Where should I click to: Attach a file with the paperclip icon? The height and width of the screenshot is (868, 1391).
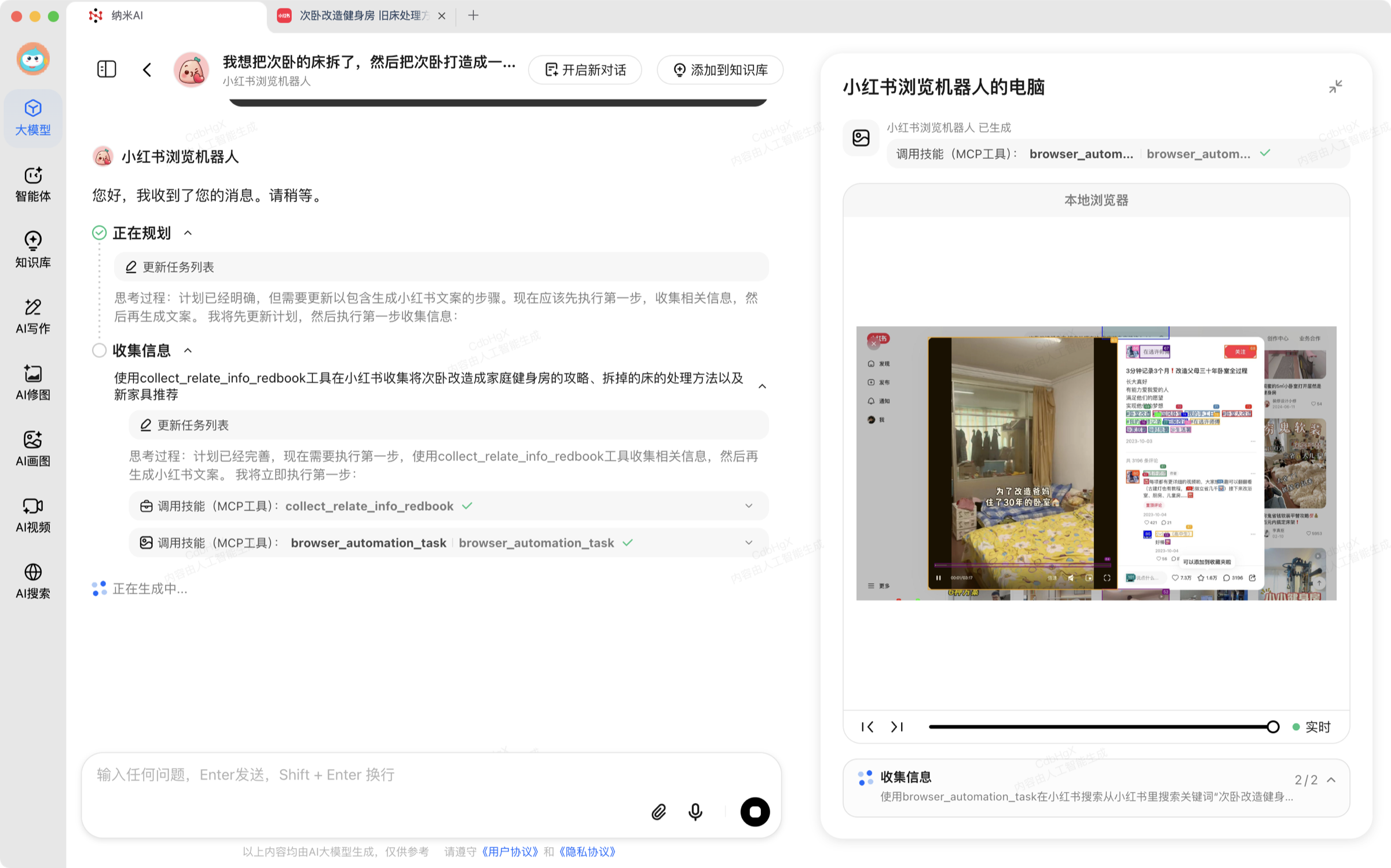[x=658, y=812]
